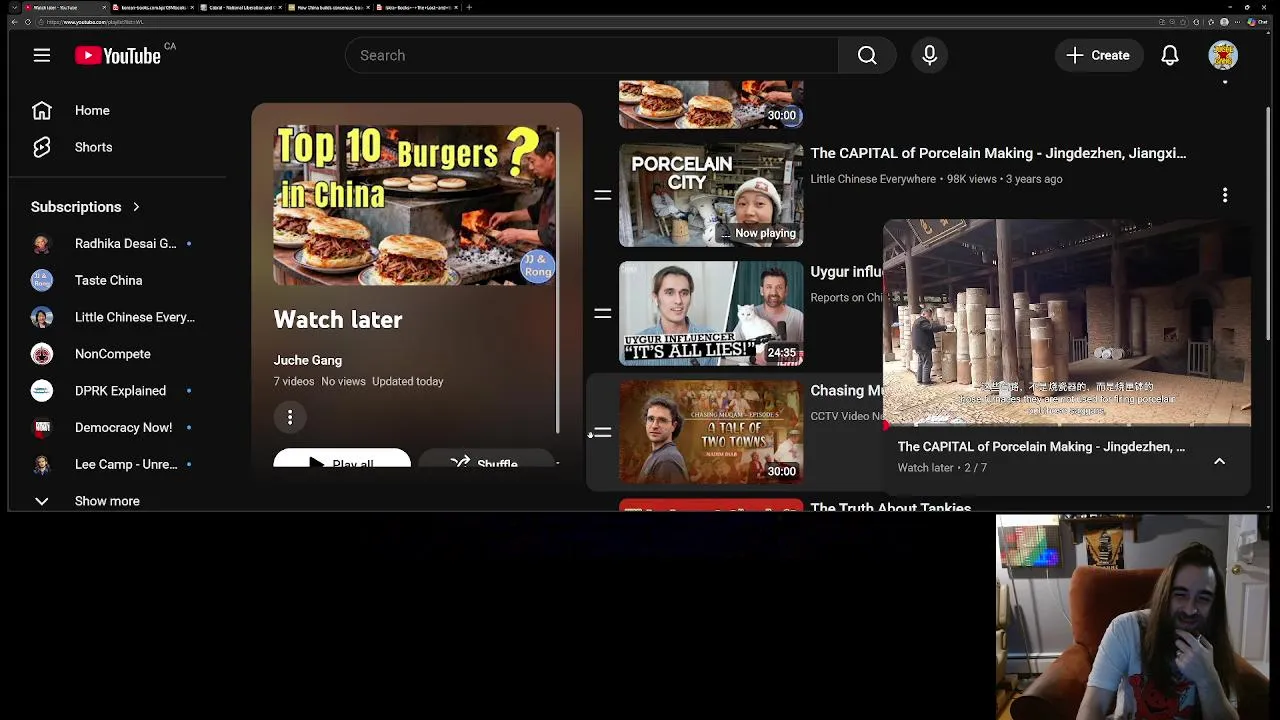Open the Top 10 Burgers playlist cover
The width and height of the screenshot is (1280, 720).
click(415, 205)
